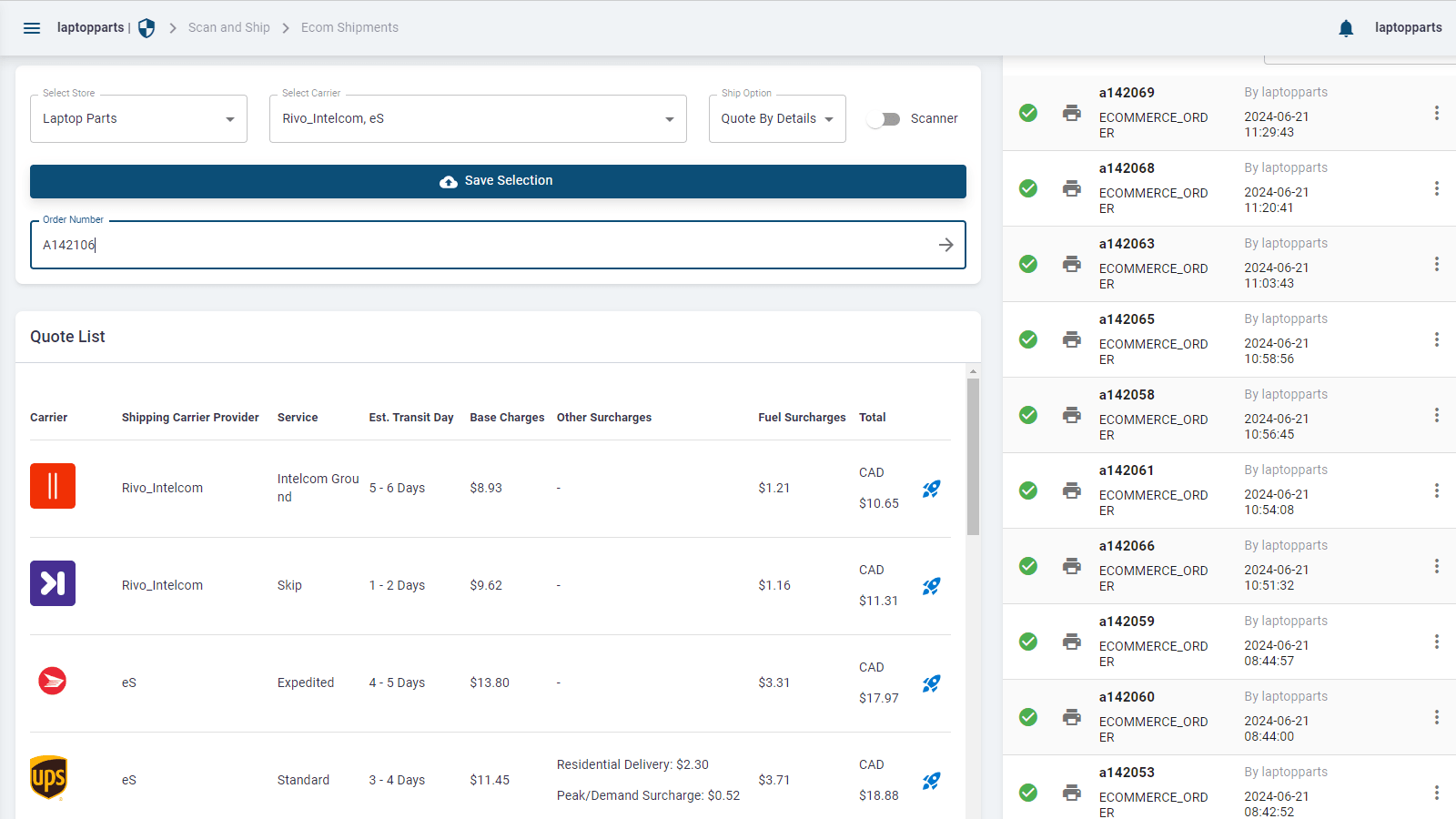
Task: Open more options for order a142061
Action: point(1437,490)
